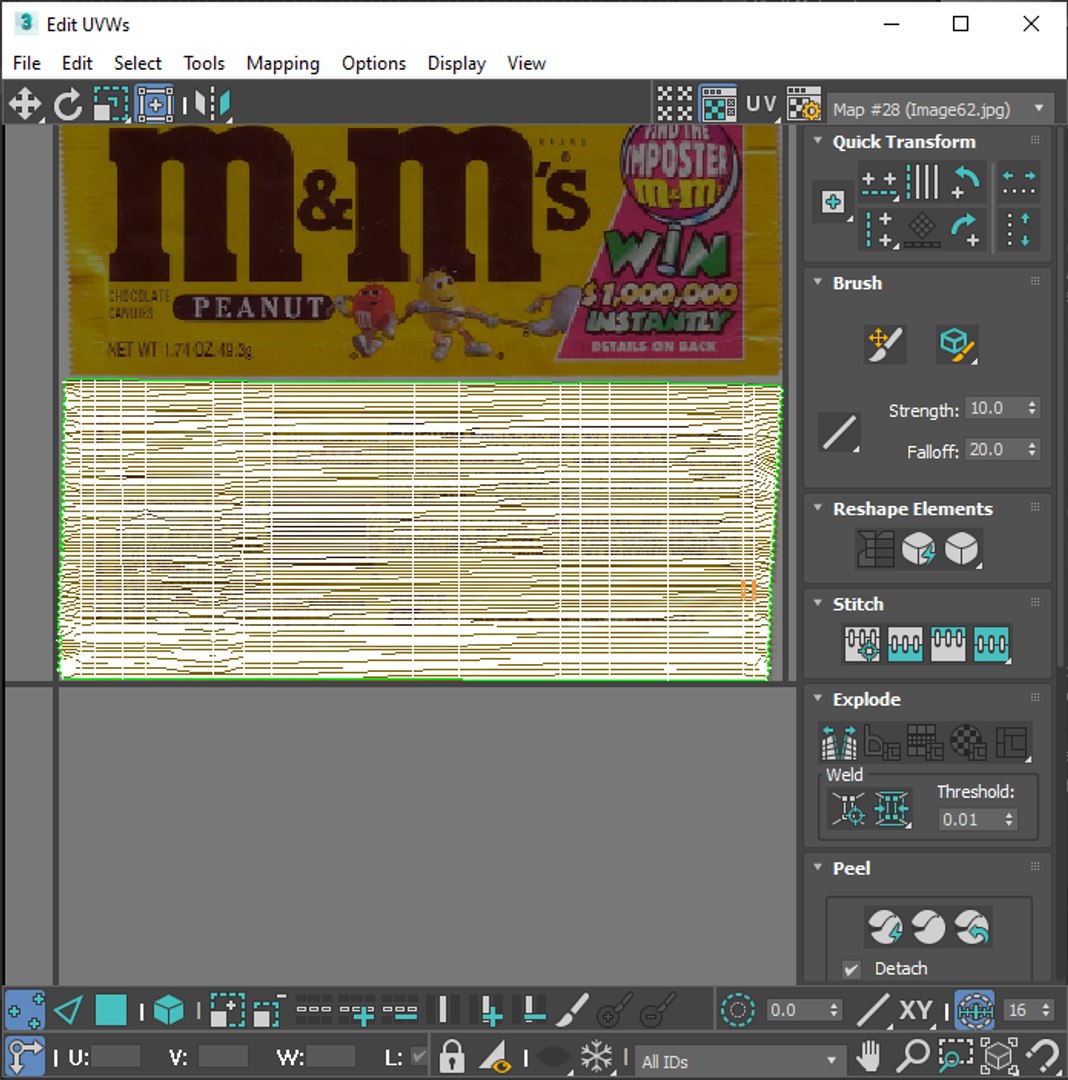Click Quick Peel icon
Screen dimensions: 1068x1080
coord(885,927)
